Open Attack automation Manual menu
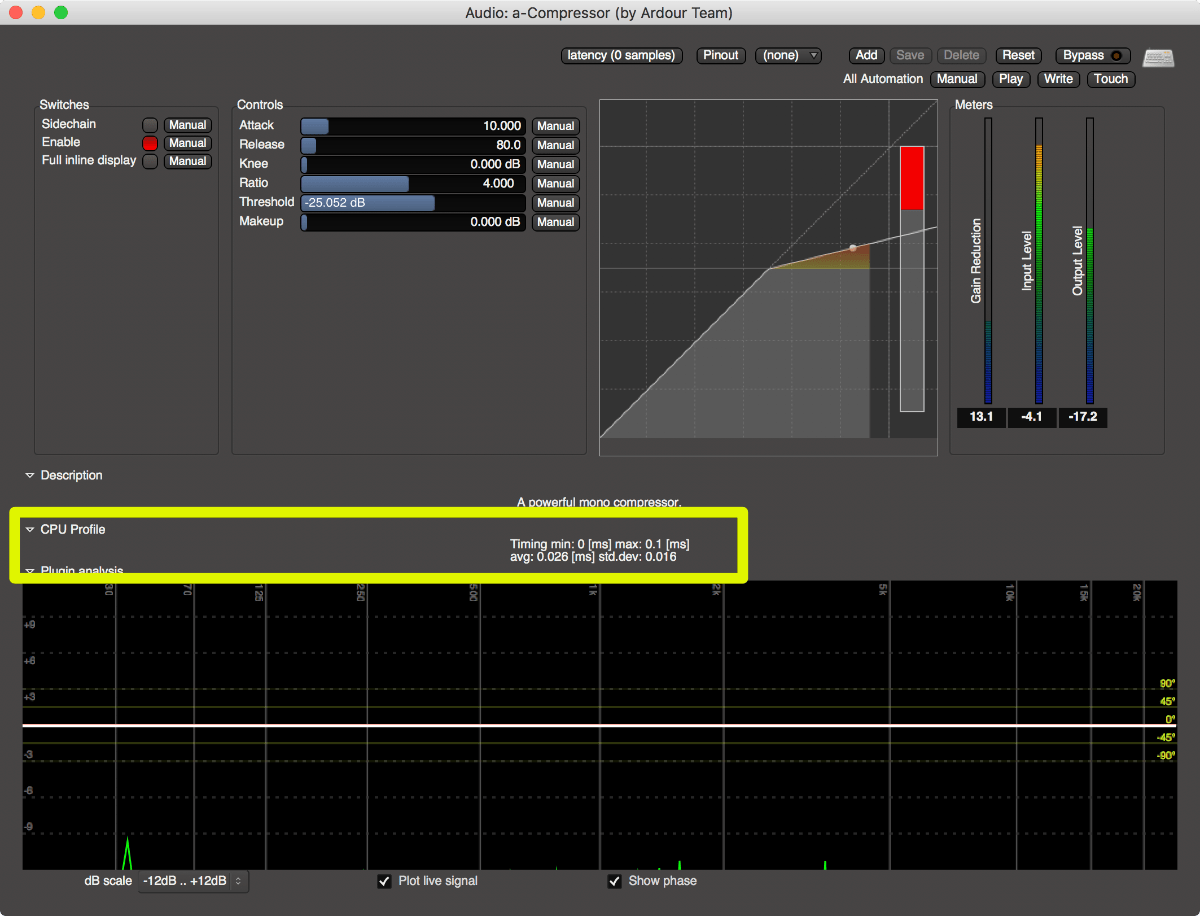 555,126
